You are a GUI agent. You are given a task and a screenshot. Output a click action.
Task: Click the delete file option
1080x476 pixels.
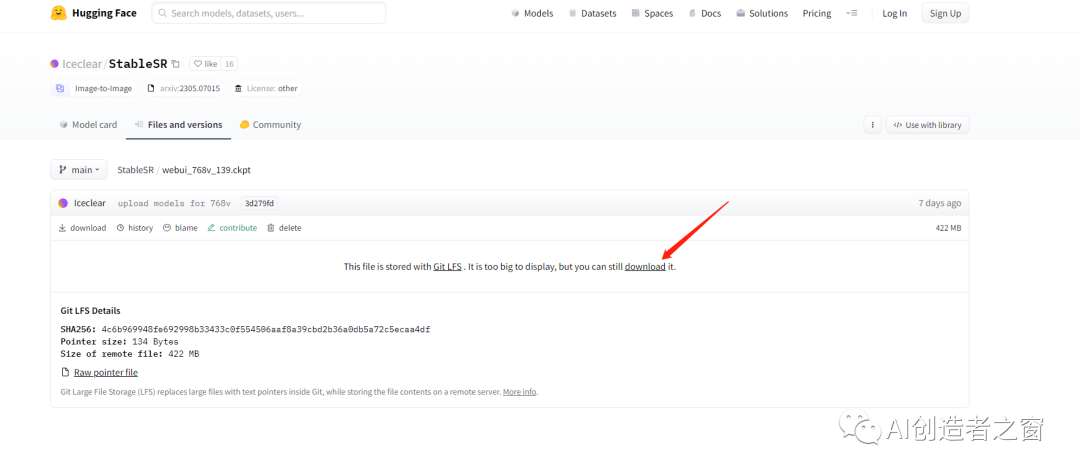click(284, 228)
